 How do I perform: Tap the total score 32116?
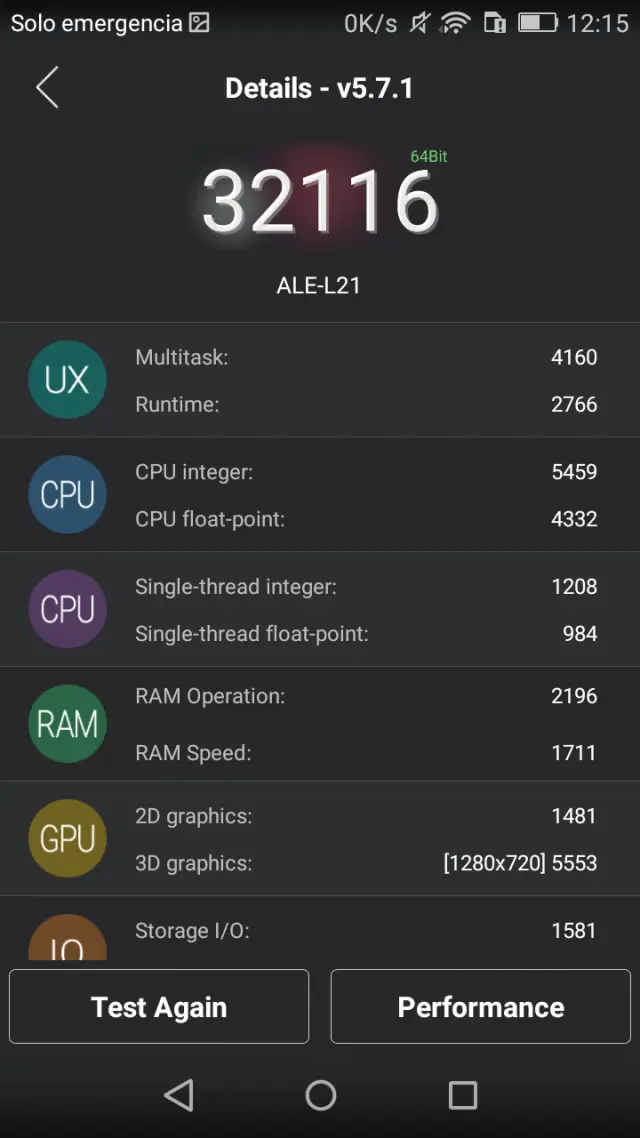click(x=320, y=201)
